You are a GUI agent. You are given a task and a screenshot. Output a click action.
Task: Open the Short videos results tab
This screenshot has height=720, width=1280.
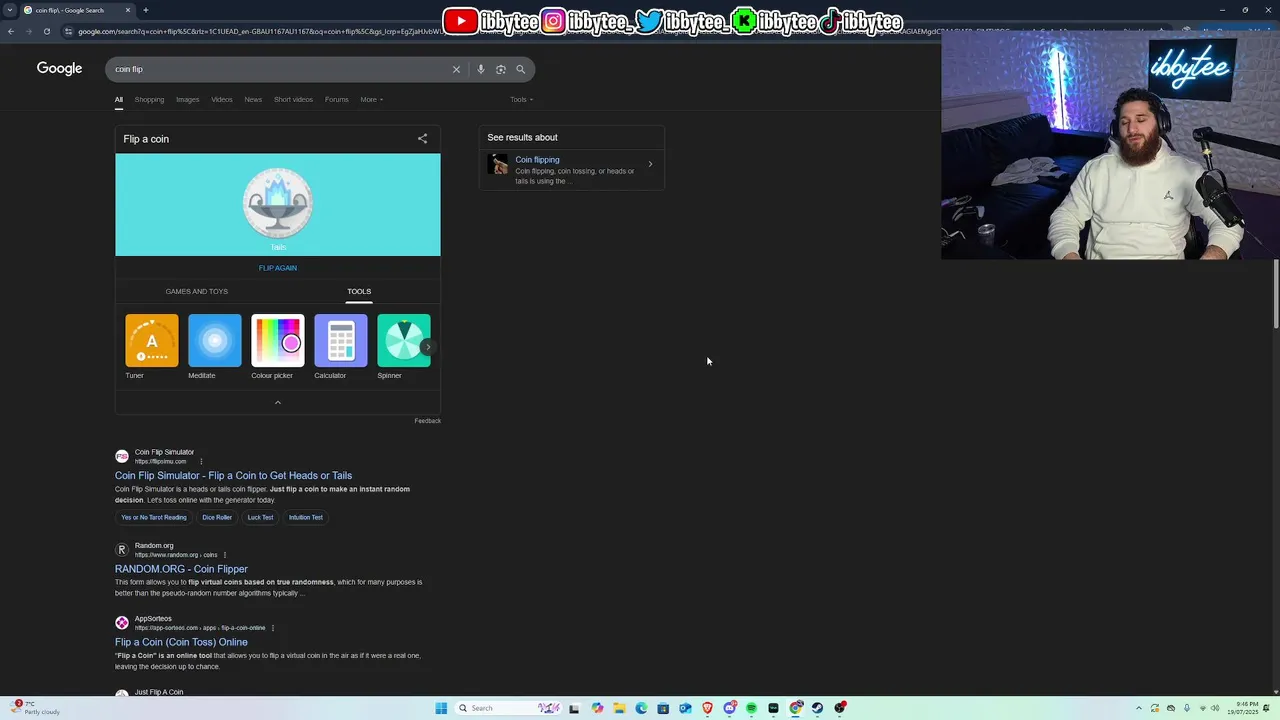[293, 99]
